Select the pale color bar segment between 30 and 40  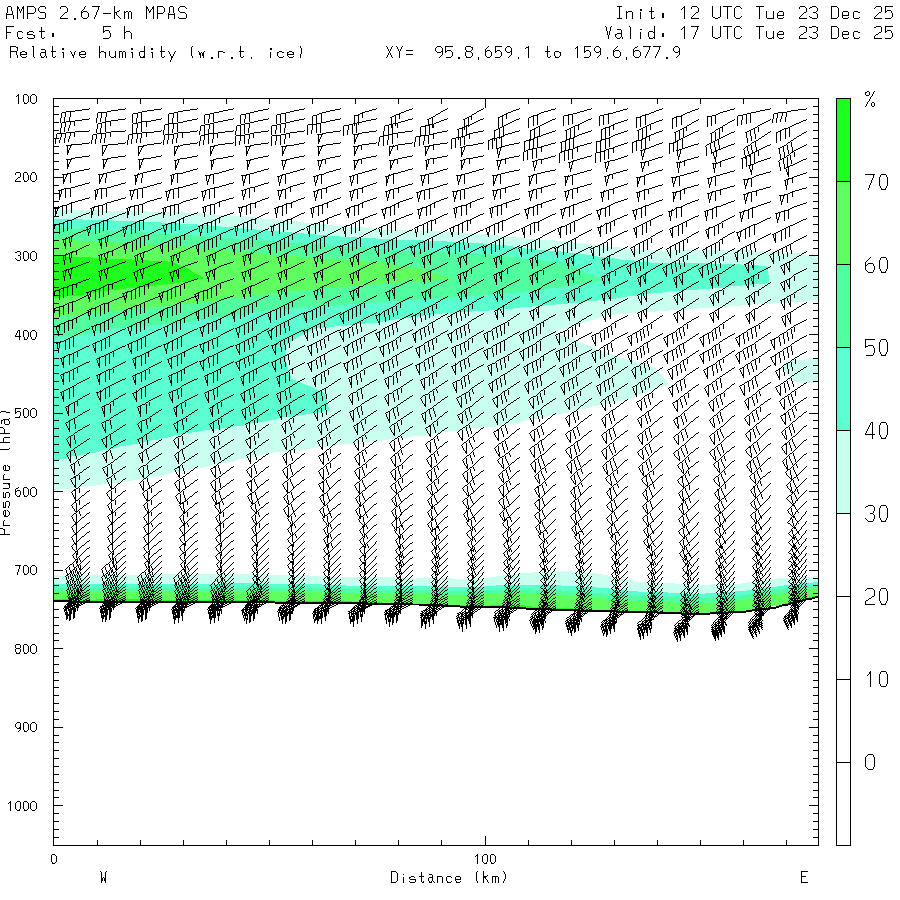point(843,471)
